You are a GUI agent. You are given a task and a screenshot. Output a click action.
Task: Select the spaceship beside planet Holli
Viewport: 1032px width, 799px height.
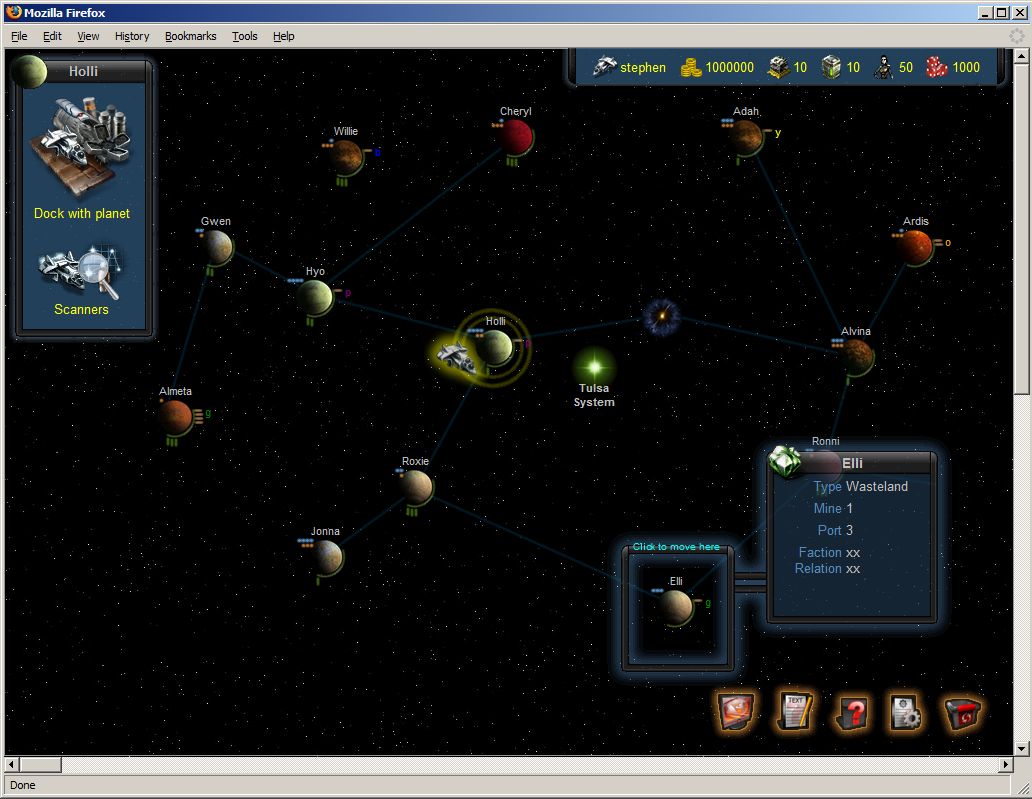[455, 354]
